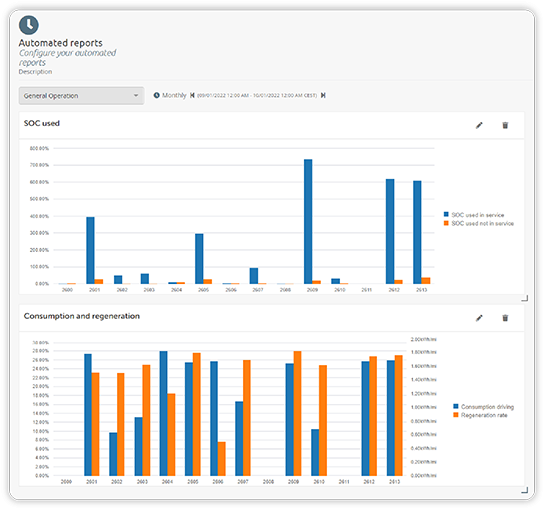
Task: Toggle SOC used in service legend swatch
Action: click(446, 214)
